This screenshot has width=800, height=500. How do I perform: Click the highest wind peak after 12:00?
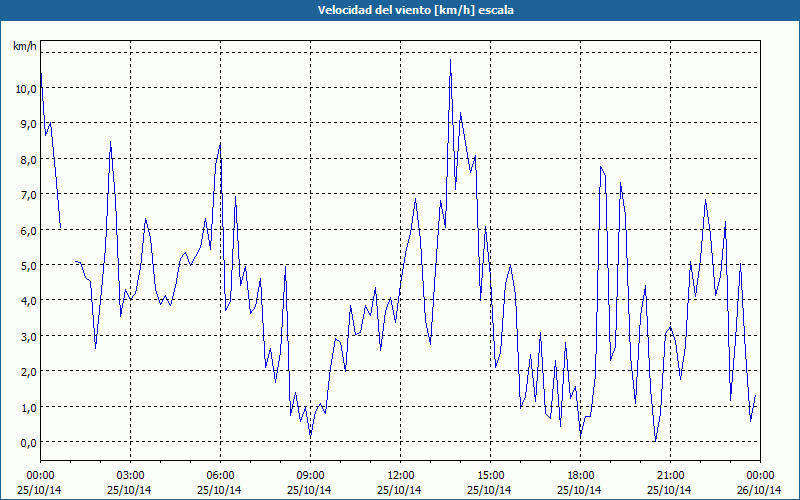[450, 60]
